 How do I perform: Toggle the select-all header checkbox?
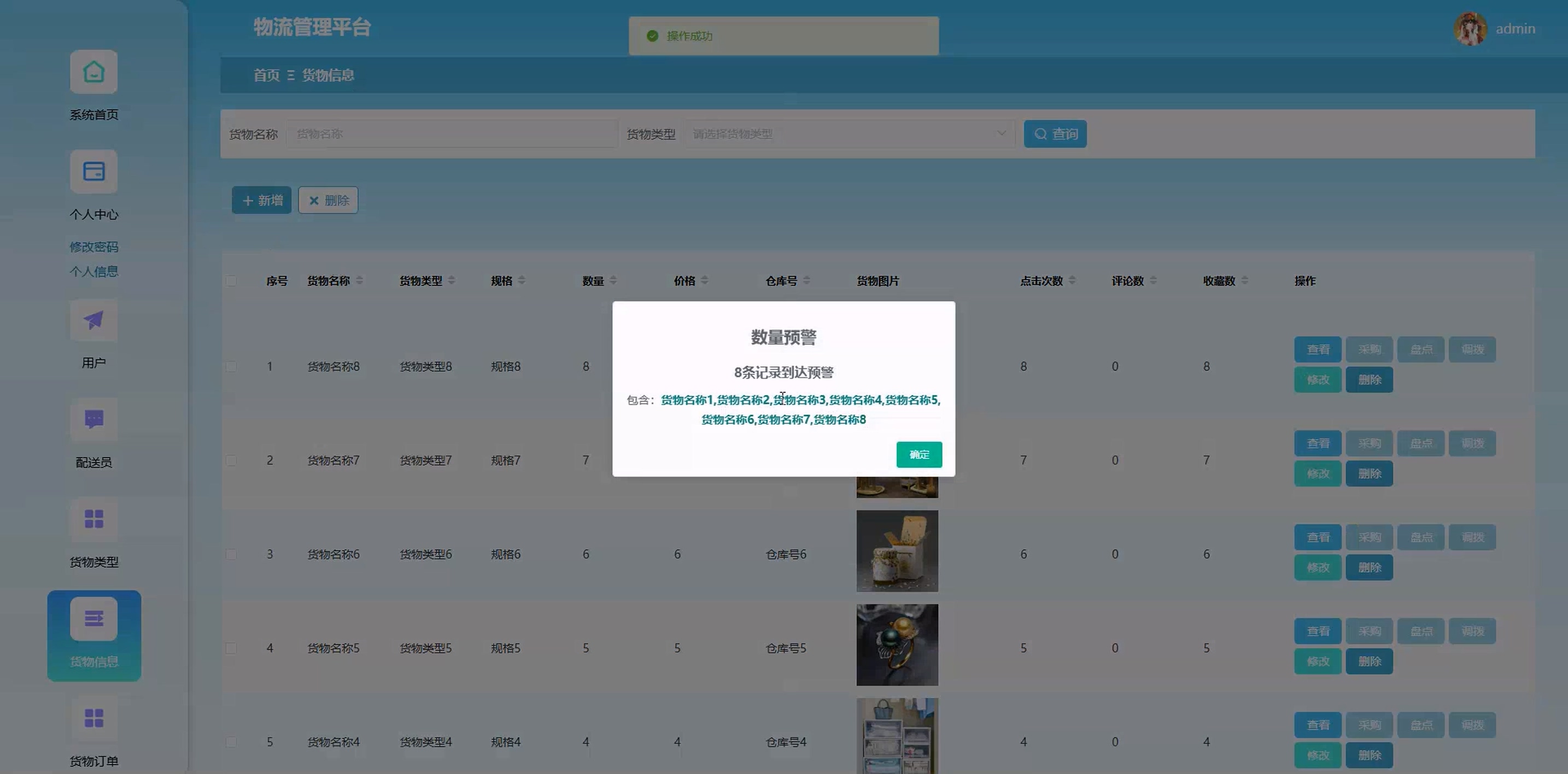(231, 280)
